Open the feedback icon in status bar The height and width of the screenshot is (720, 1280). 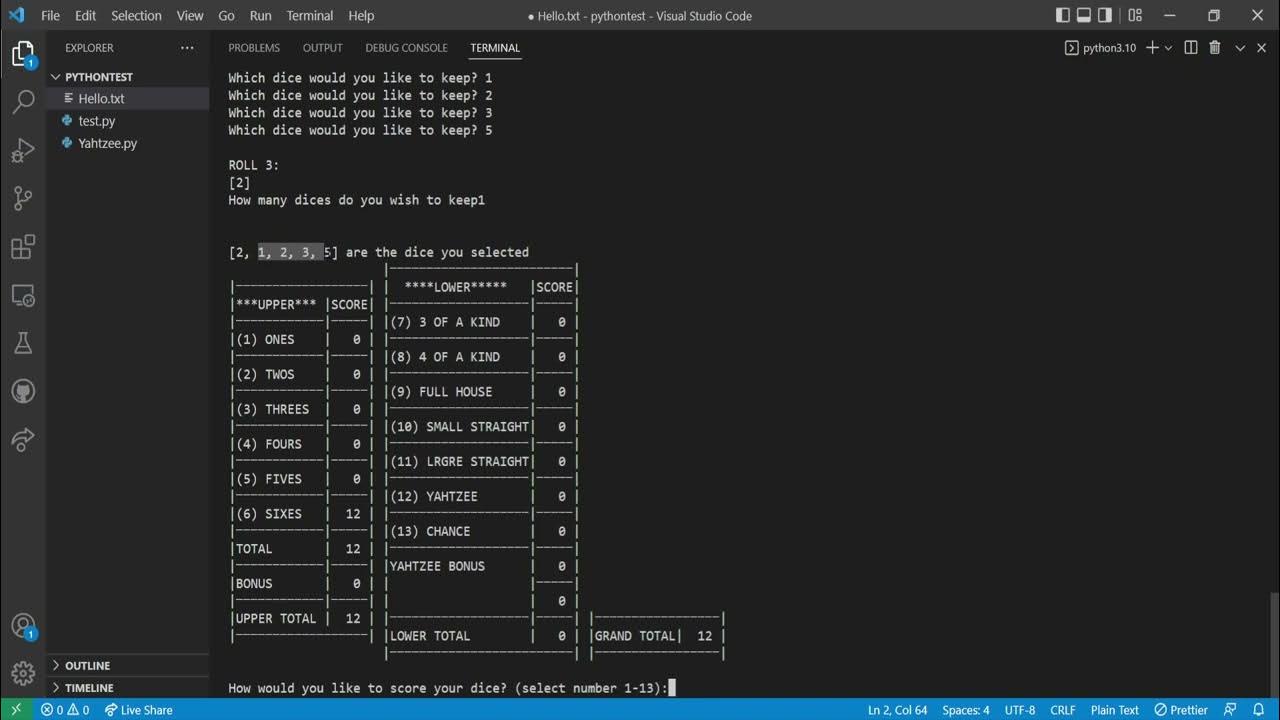[1230, 710]
